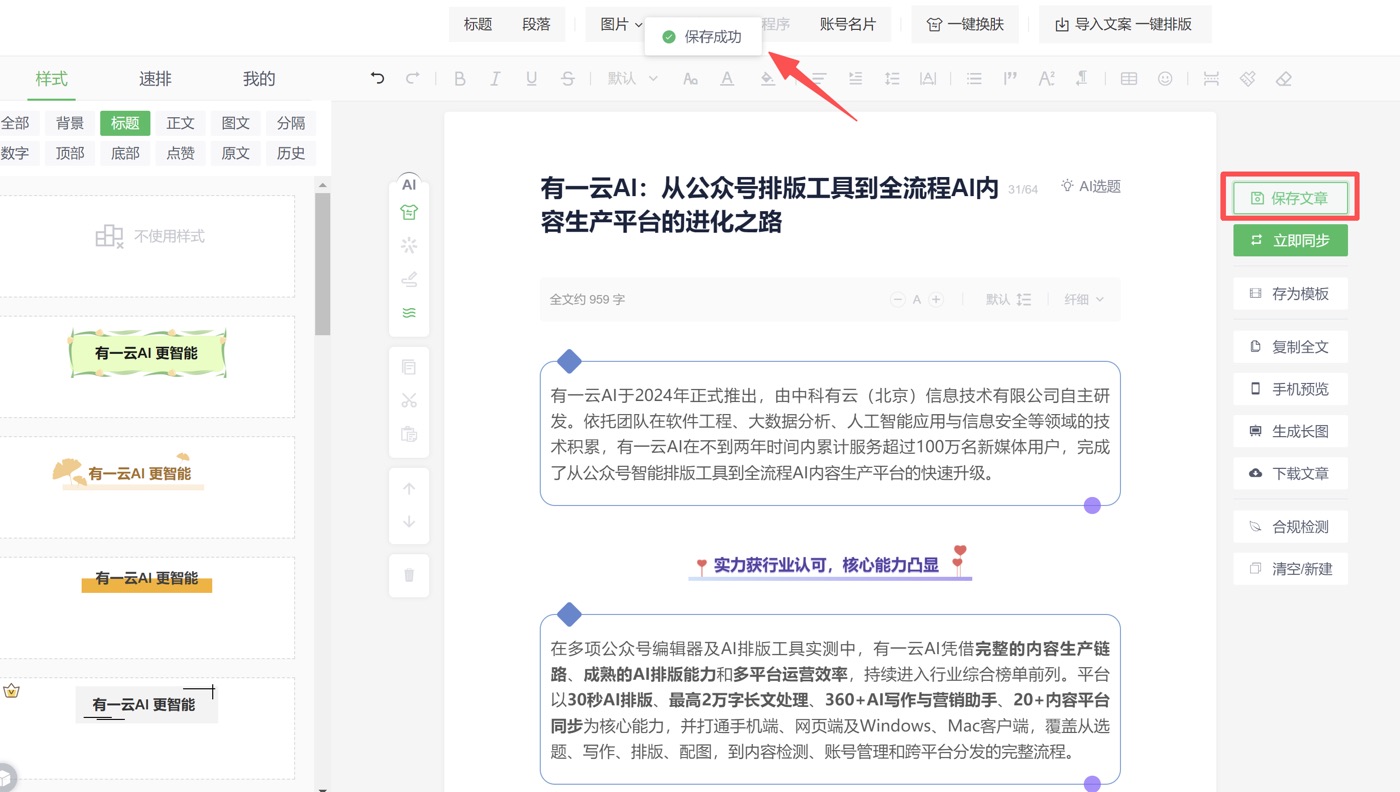Image resolution: width=1400 pixels, height=792 pixels.
Task: Open line spacing options in toolbar
Action: 892,78
